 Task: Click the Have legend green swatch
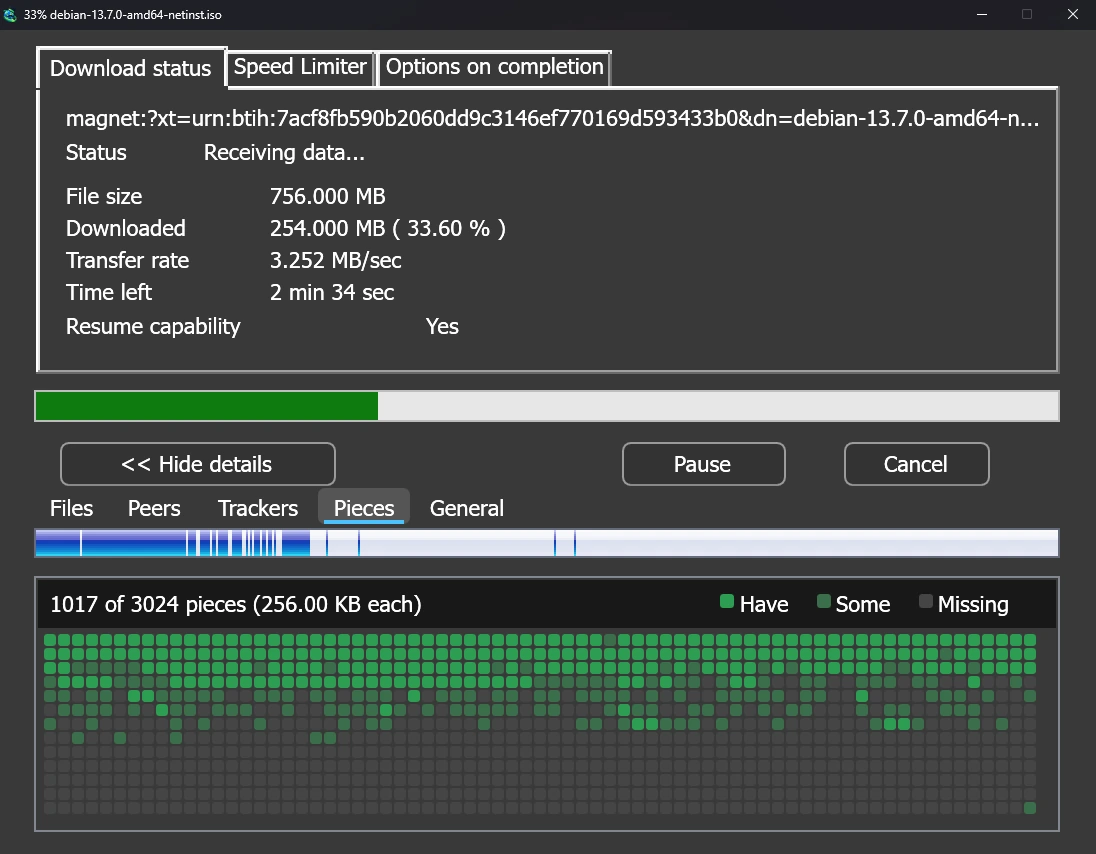[726, 601]
